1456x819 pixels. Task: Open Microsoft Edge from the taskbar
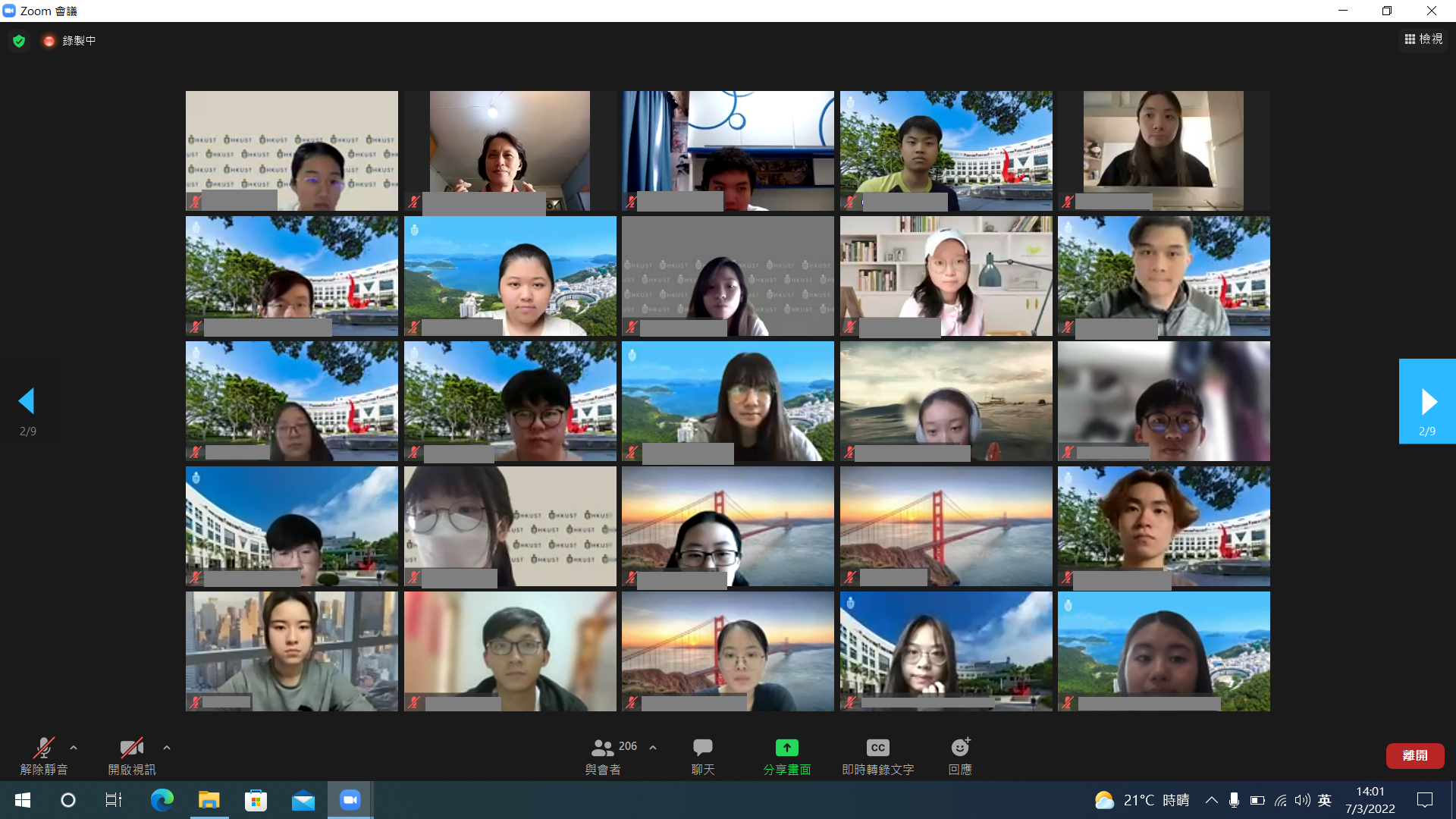162,800
